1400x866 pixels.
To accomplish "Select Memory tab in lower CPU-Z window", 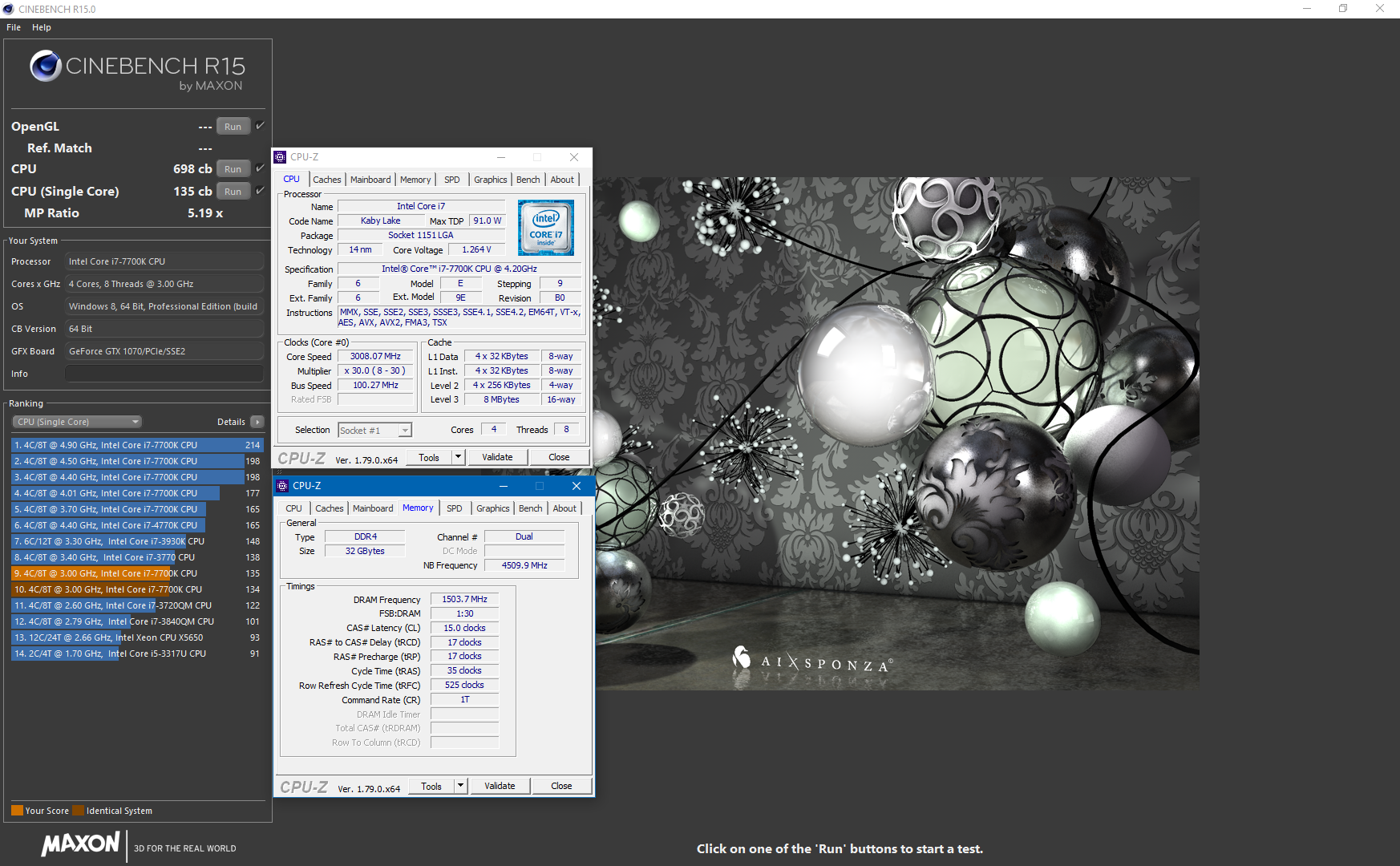I will 418,508.
